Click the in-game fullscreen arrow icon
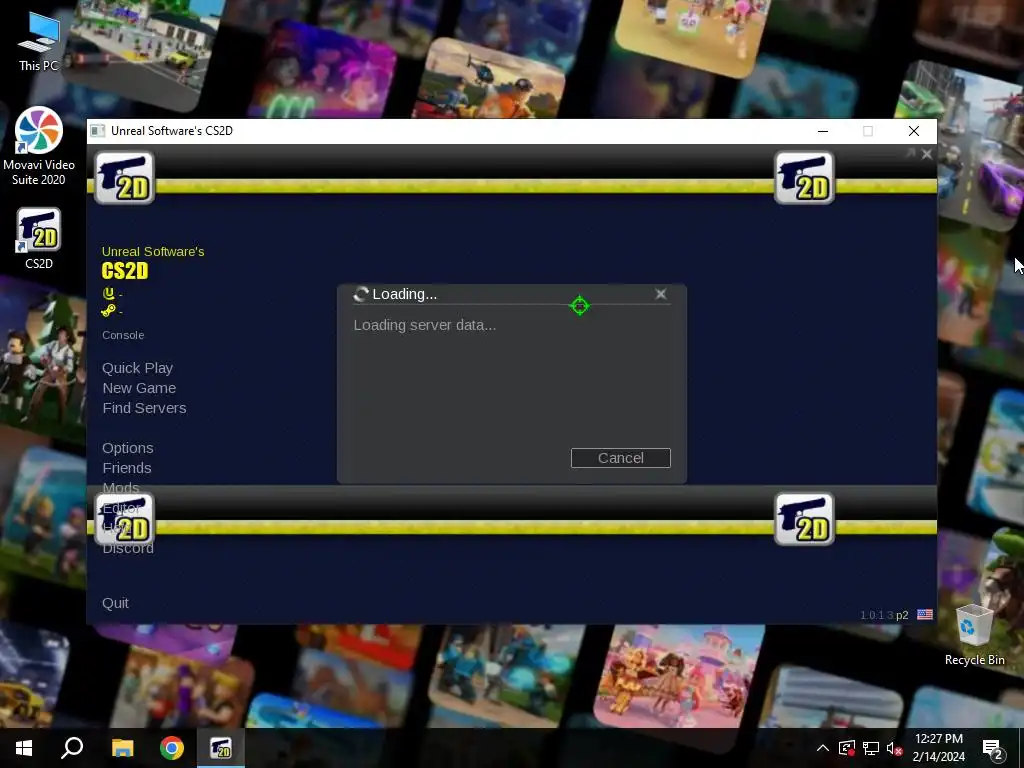Screen dimensions: 1024x768 click(911, 153)
